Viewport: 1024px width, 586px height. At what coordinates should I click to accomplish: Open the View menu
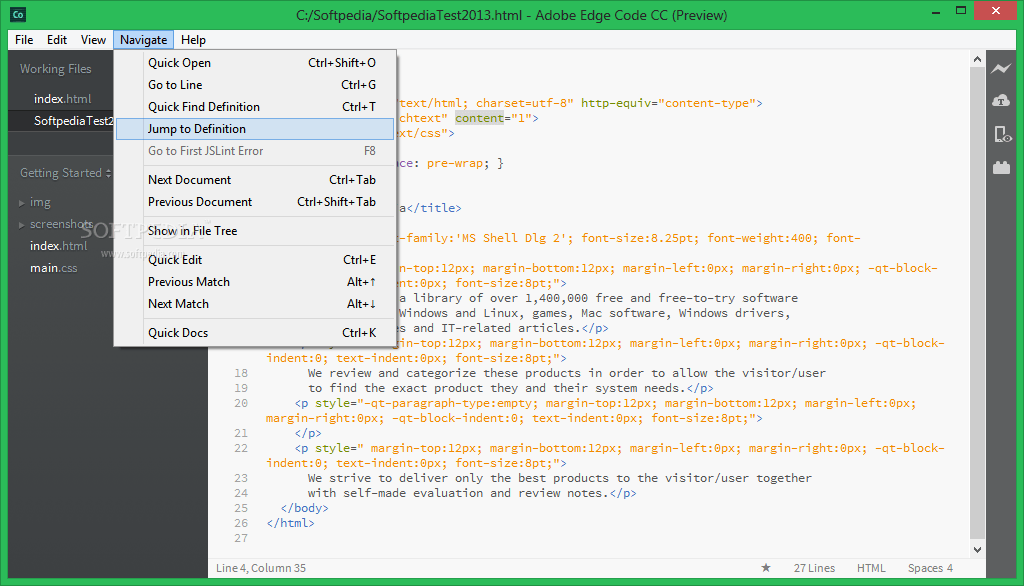pyautogui.click(x=93, y=40)
